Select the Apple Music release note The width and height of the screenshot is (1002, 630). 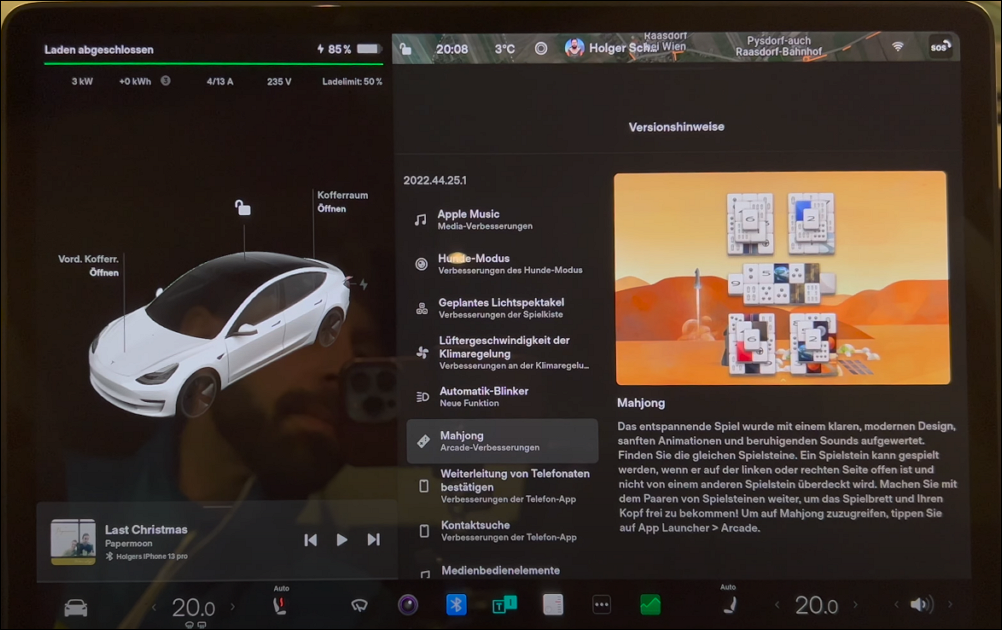pos(502,219)
